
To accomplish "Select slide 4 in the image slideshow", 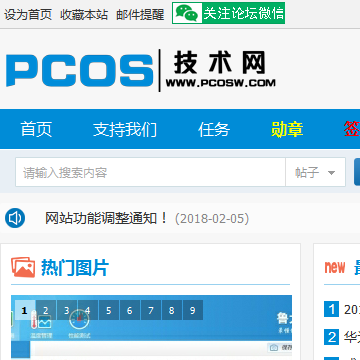I will click(x=88, y=310).
